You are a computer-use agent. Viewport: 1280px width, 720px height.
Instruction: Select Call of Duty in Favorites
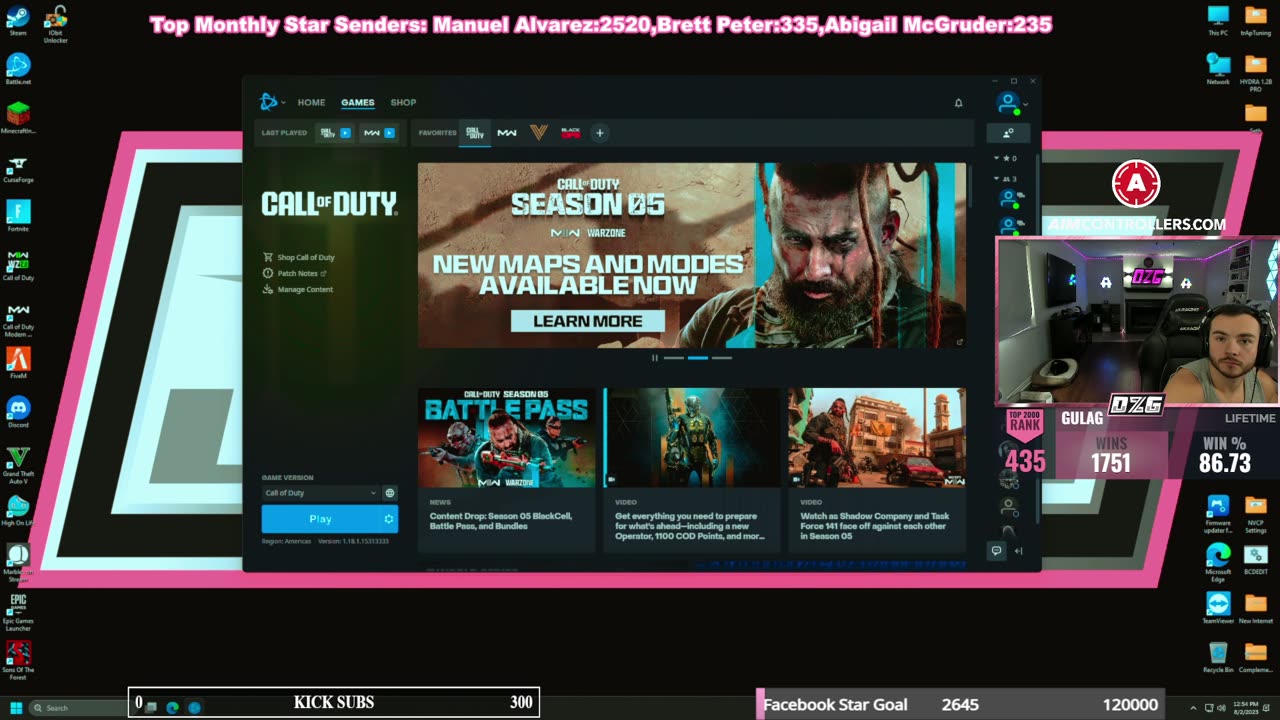pos(475,132)
